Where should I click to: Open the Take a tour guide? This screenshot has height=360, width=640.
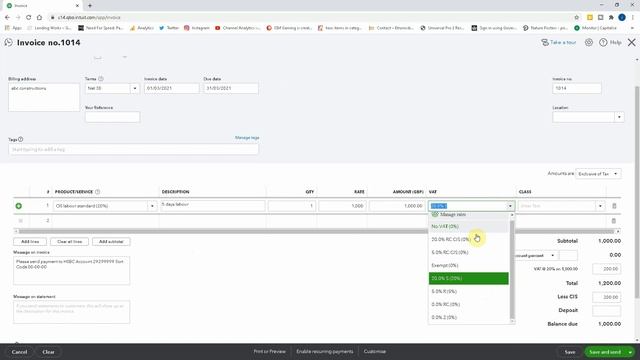click(558, 42)
